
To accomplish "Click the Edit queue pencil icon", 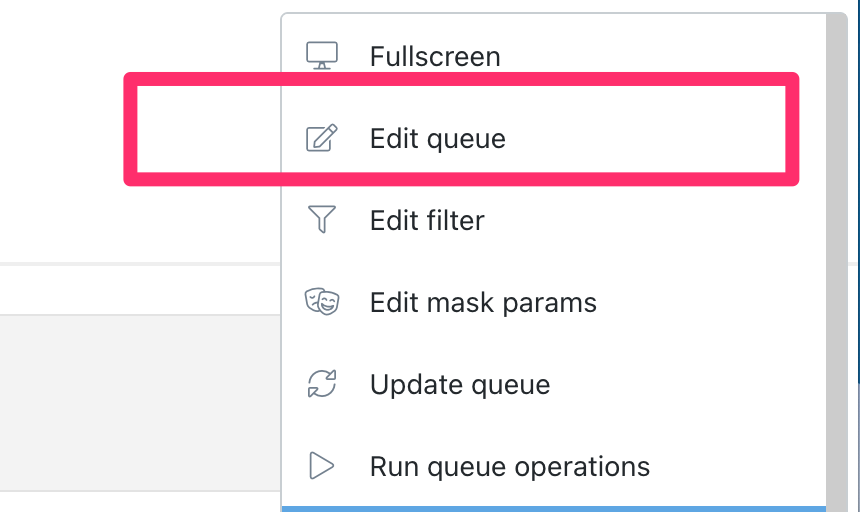I will click(322, 138).
